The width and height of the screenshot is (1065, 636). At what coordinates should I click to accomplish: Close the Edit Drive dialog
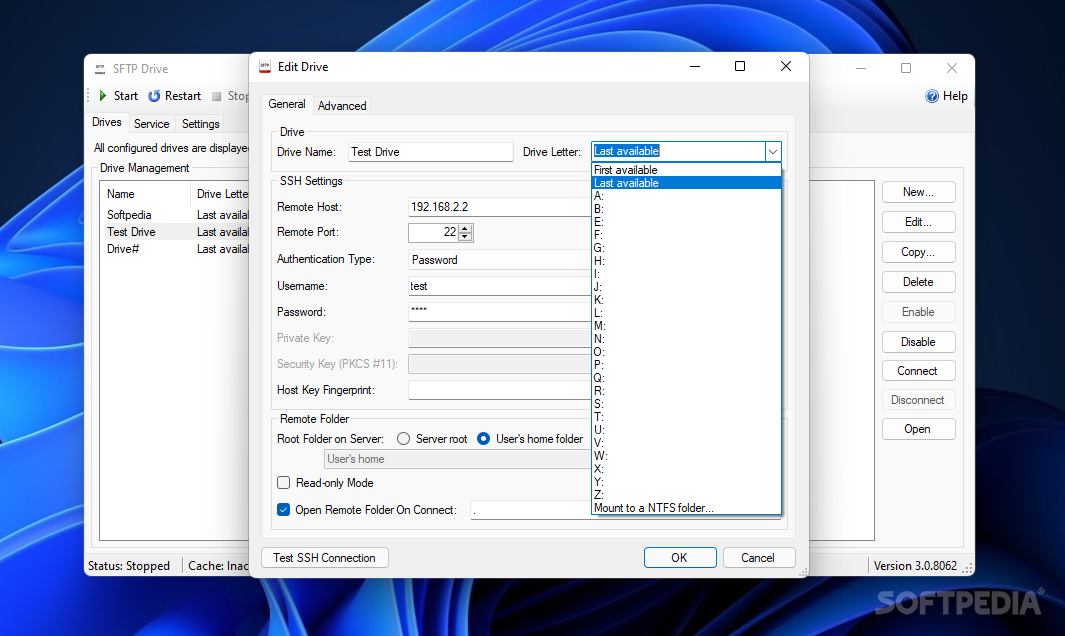pyautogui.click(x=786, y=66)
